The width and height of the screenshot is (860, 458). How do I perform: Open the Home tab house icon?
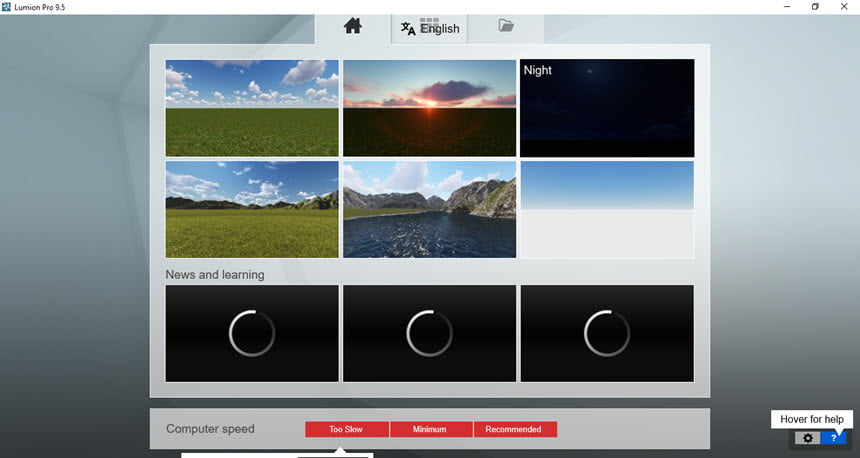tap(353, 26)
